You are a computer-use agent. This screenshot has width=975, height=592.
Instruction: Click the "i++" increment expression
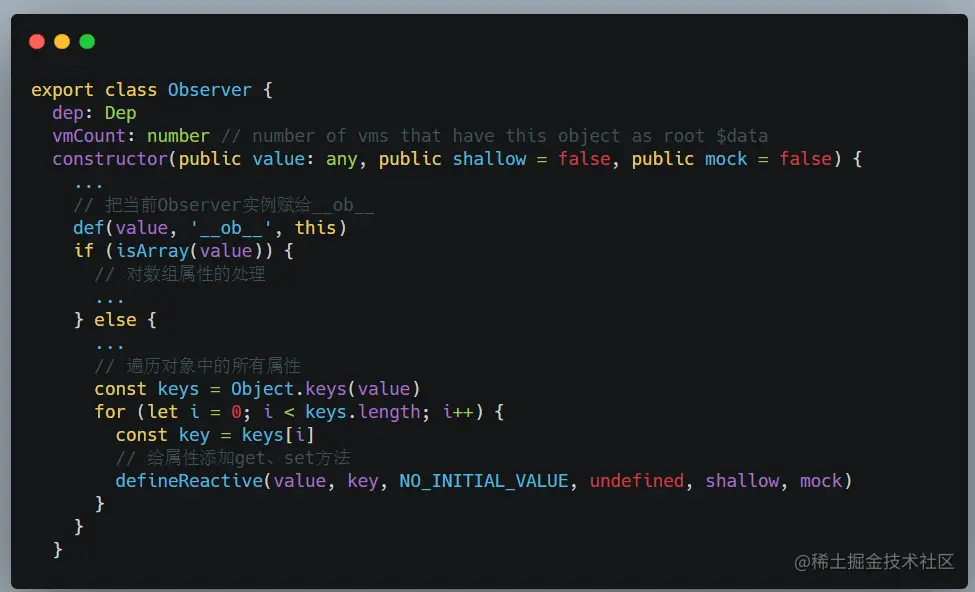point(458,412)
